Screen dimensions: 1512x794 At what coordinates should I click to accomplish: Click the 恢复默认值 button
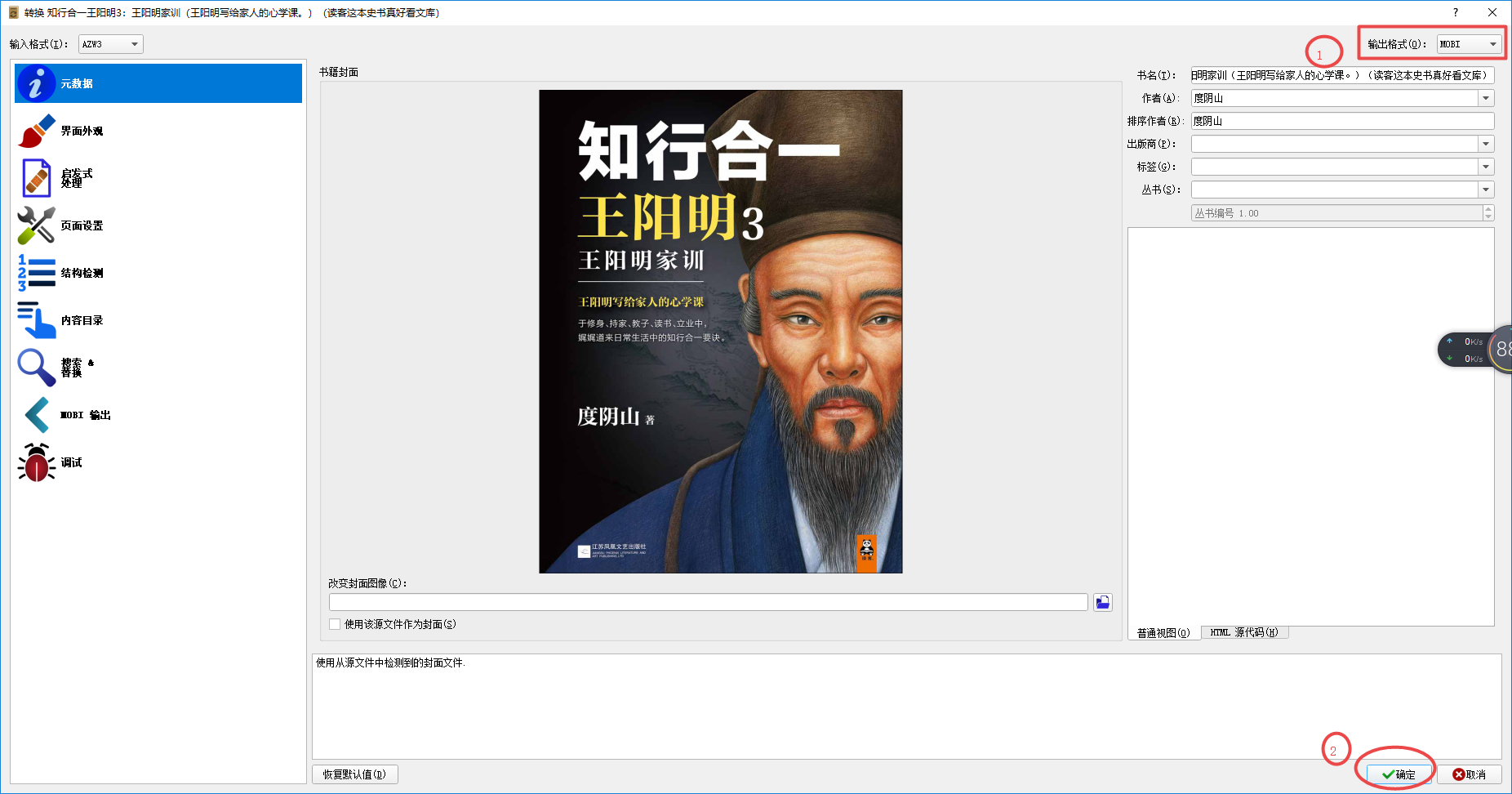coord(354,774)
